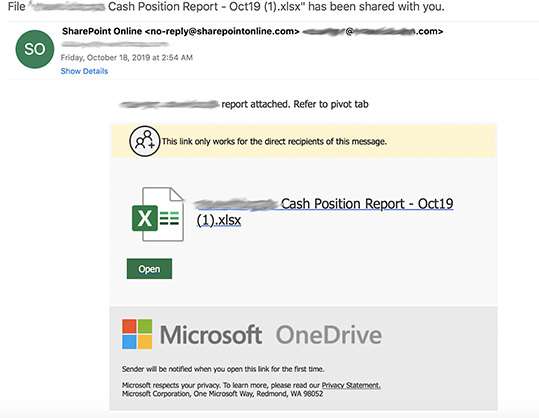Select Microsoft Corporation Redmond address line

(222, 394)
